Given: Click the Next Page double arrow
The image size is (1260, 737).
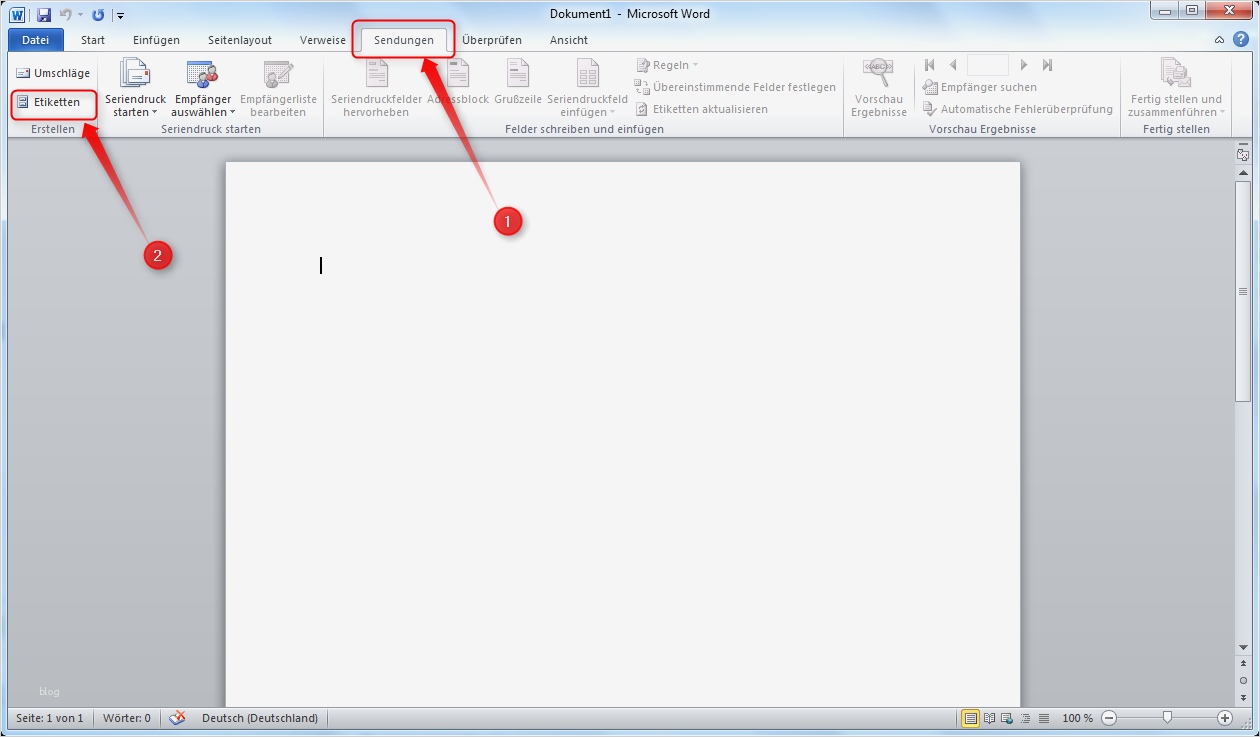Looking at the screenshot, I should (x=1243, y=697).
